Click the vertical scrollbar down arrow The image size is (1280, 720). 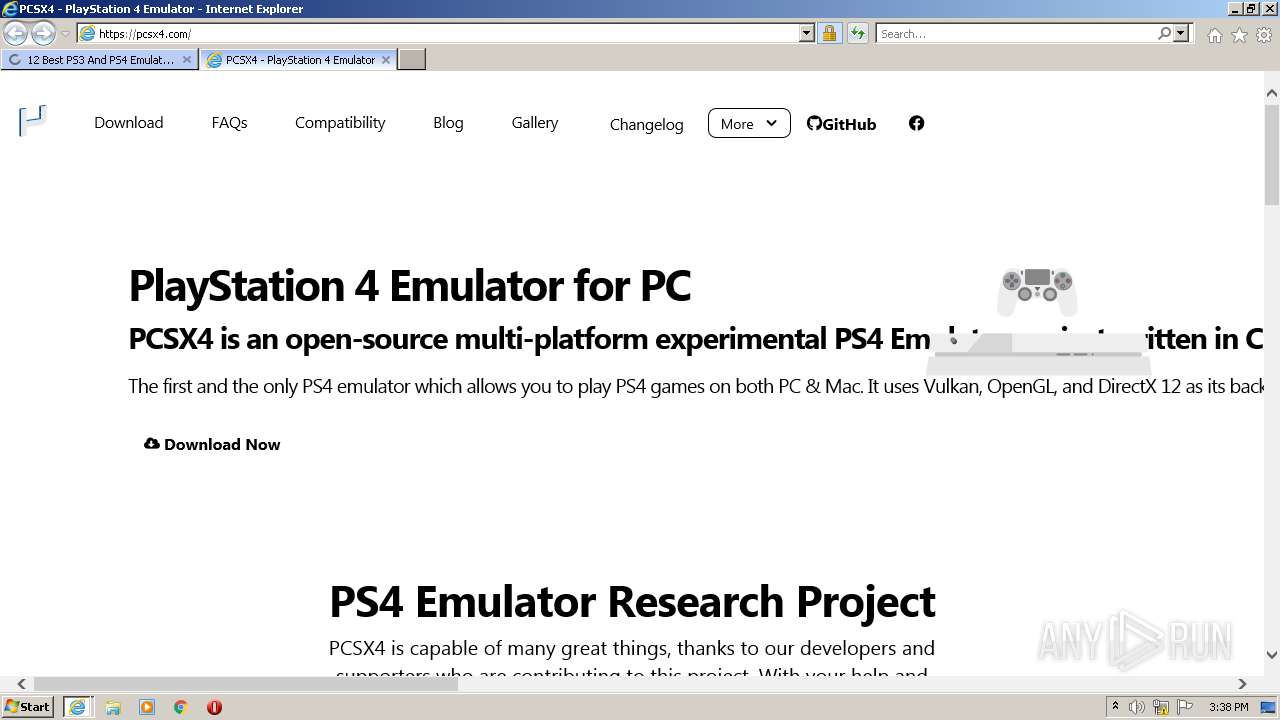pos(1272,655)
